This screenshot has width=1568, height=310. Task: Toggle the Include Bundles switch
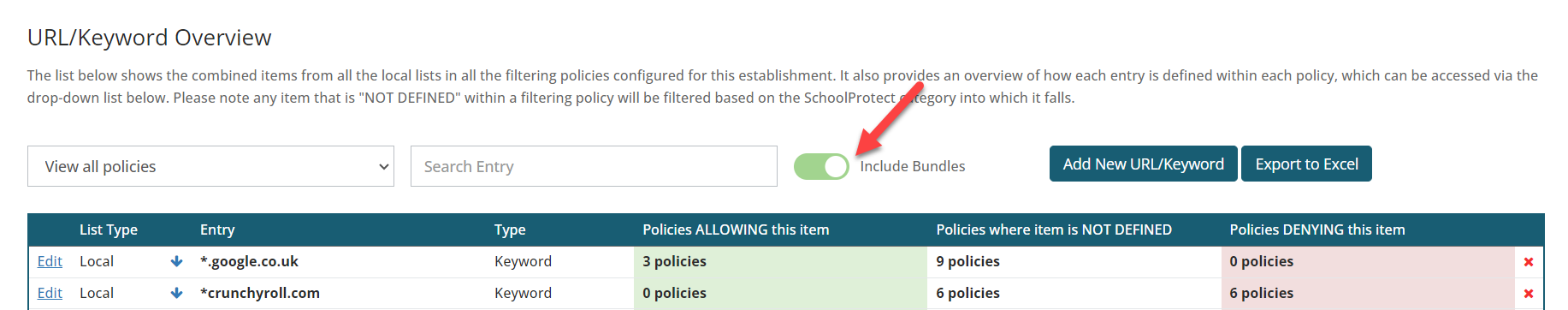(821, 166)
